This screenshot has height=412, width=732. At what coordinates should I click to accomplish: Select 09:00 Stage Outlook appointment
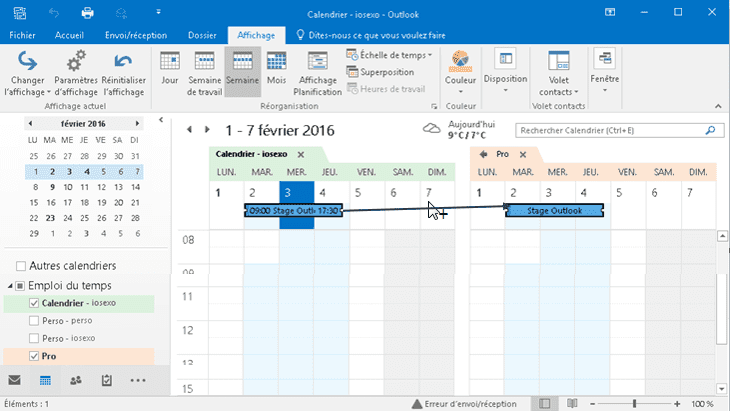(x=294, y=210)
